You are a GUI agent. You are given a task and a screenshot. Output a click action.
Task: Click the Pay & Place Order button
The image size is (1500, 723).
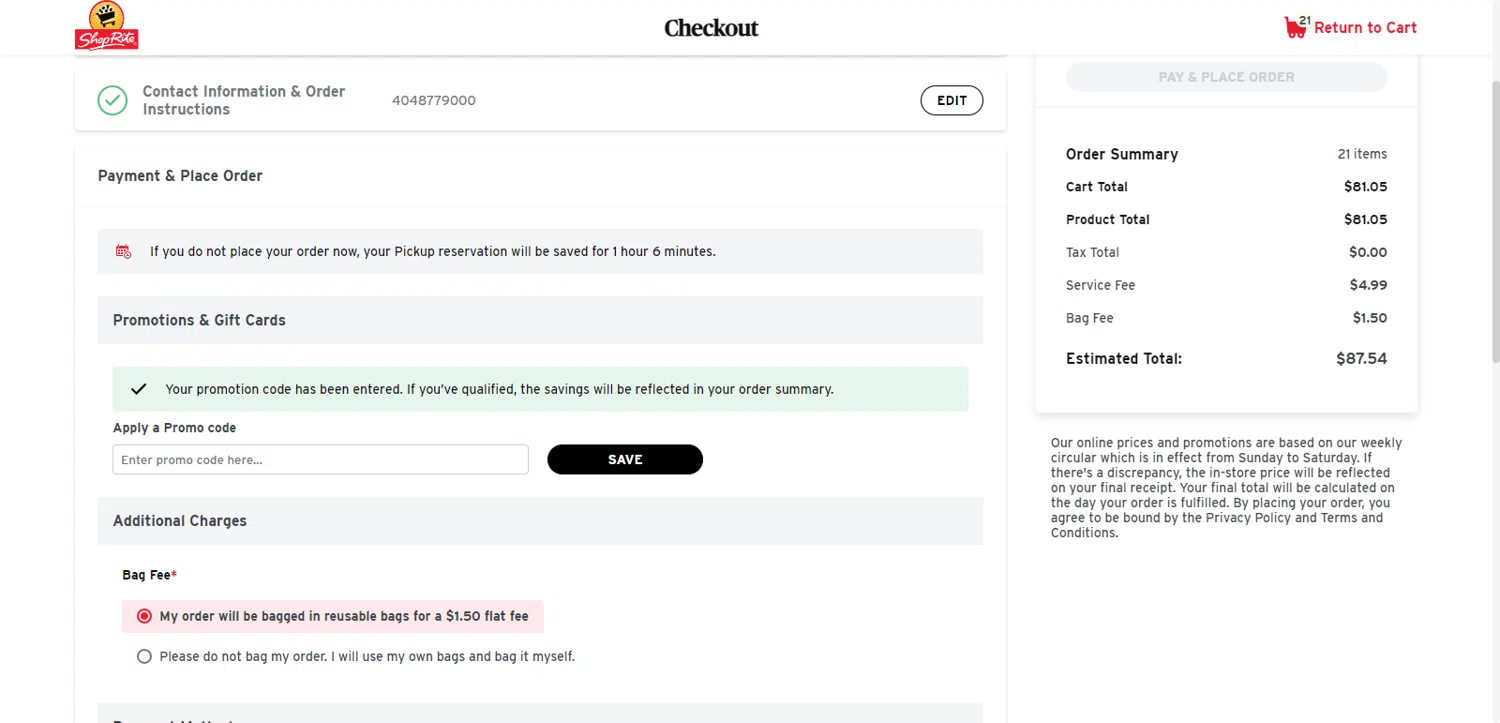[x=1226, y=77]
